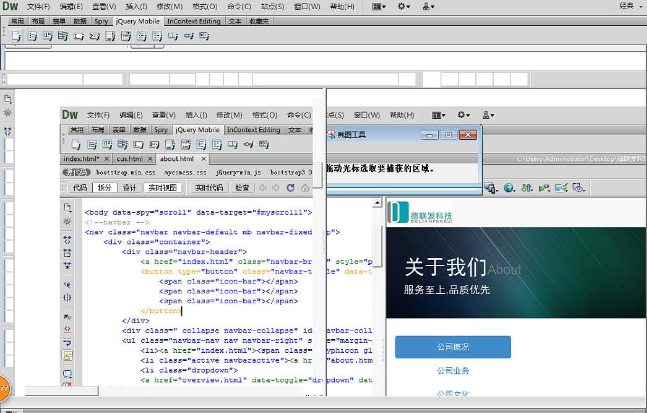647x413 pixels.
Task: Open the gear settings dropdown in top bar
Action: (404, 6)
